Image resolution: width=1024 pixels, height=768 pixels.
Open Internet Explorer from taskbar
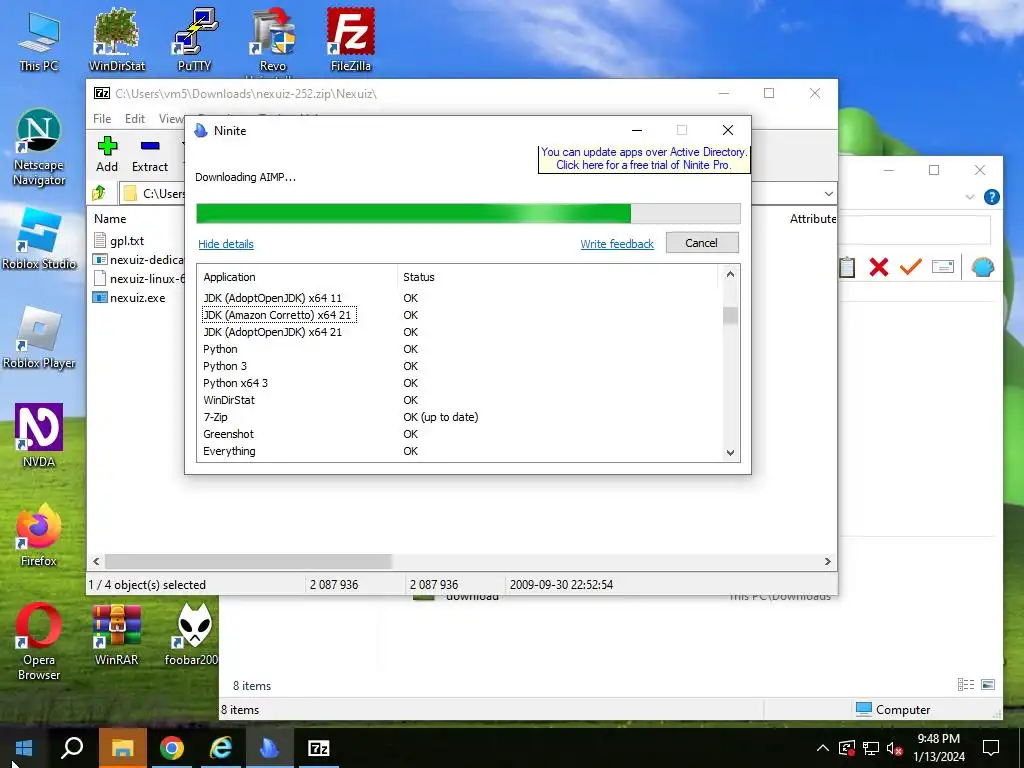(221, 748)
